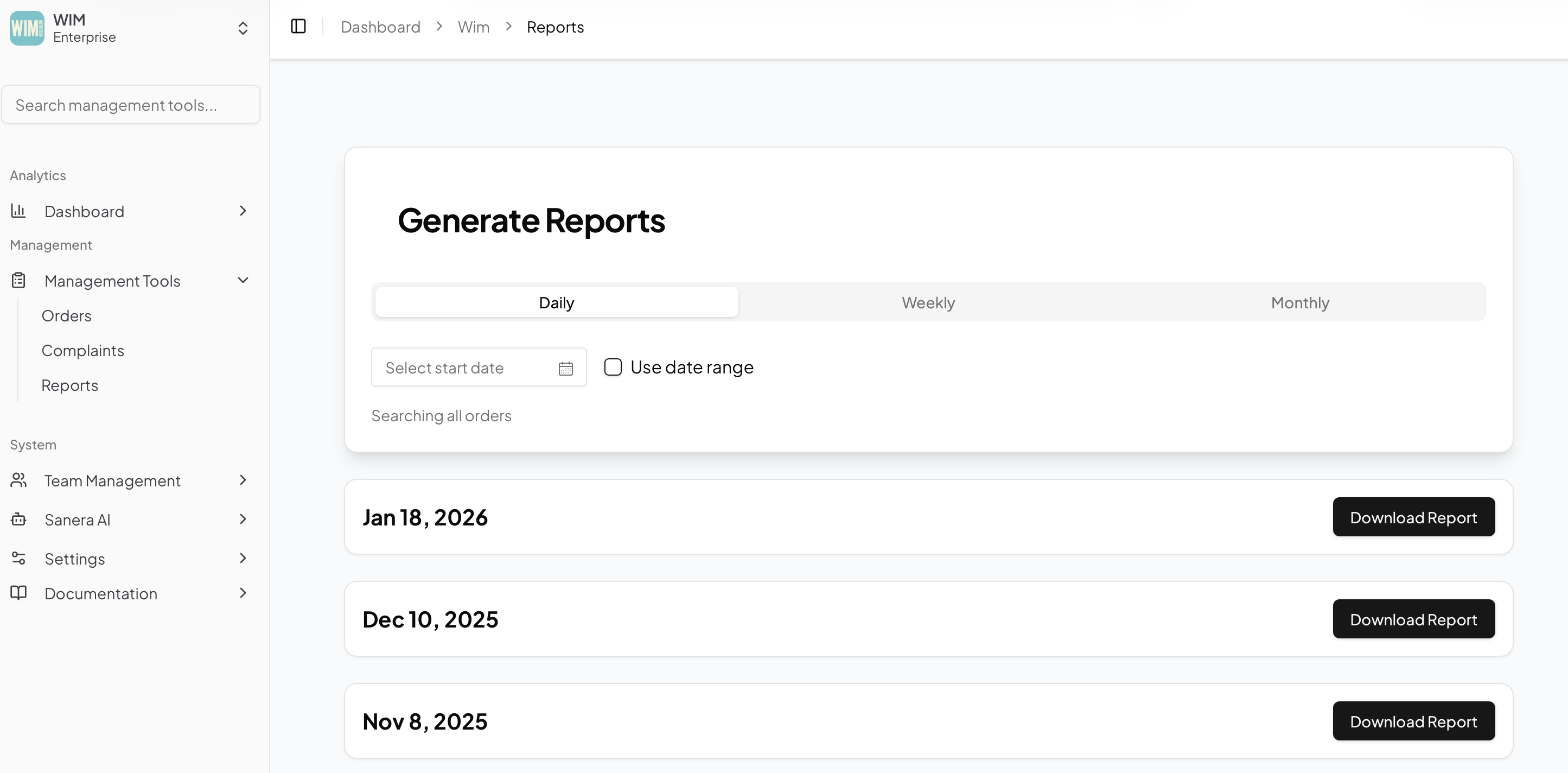Image resolution: width=1568 pixels, height=773 pixels.
Task: Click the Documentation book icon
Action: (x=18, y=593)
